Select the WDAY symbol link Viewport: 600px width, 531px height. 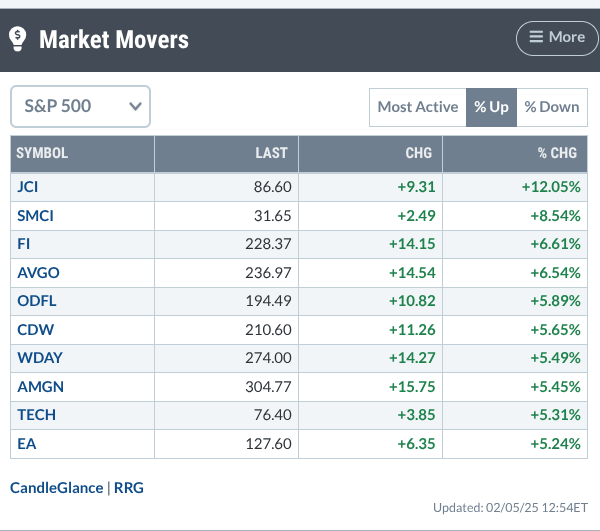[x=36, y=357]
